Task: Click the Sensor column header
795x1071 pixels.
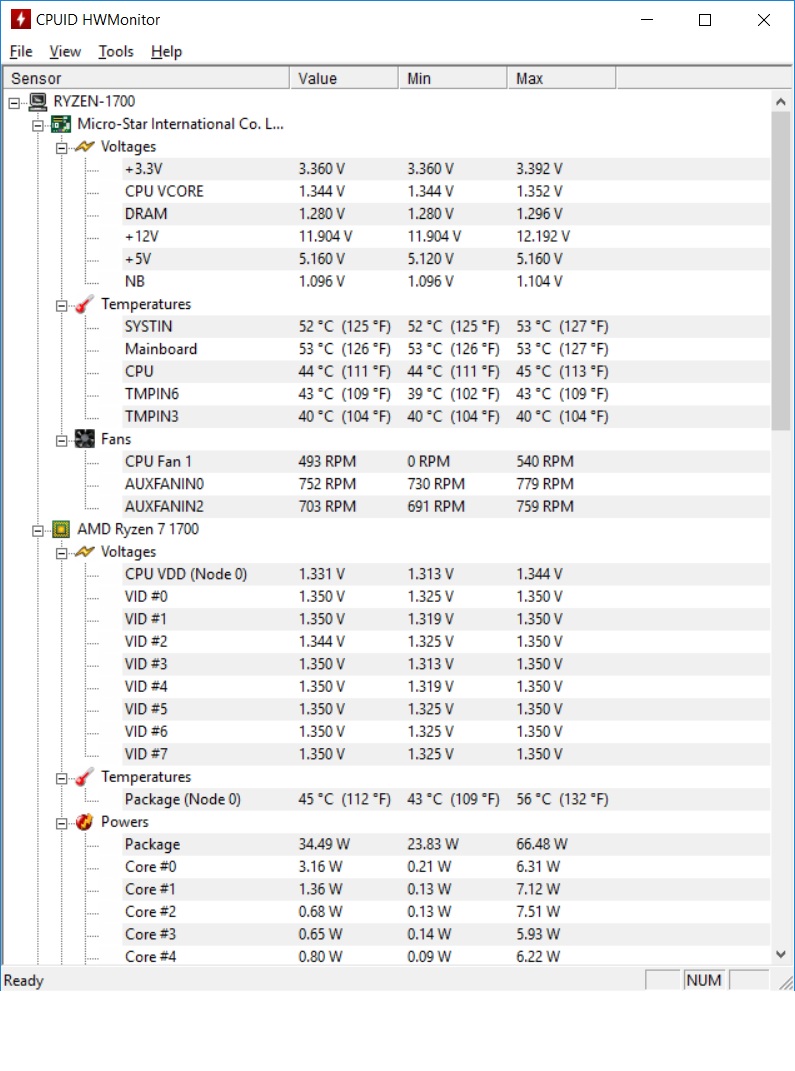Action: [x=147, y=79]
